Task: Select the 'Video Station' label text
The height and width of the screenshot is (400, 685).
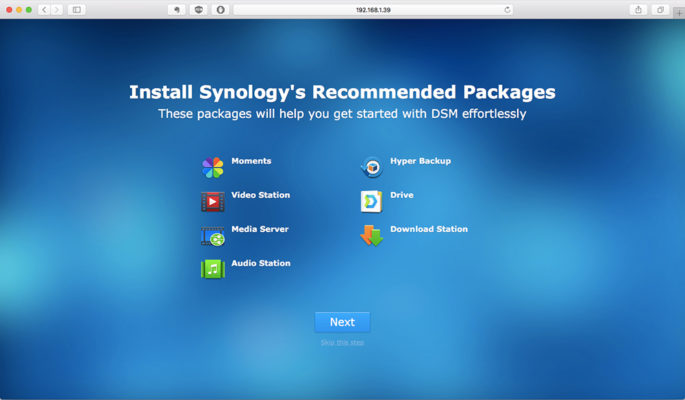Action: 261,195
